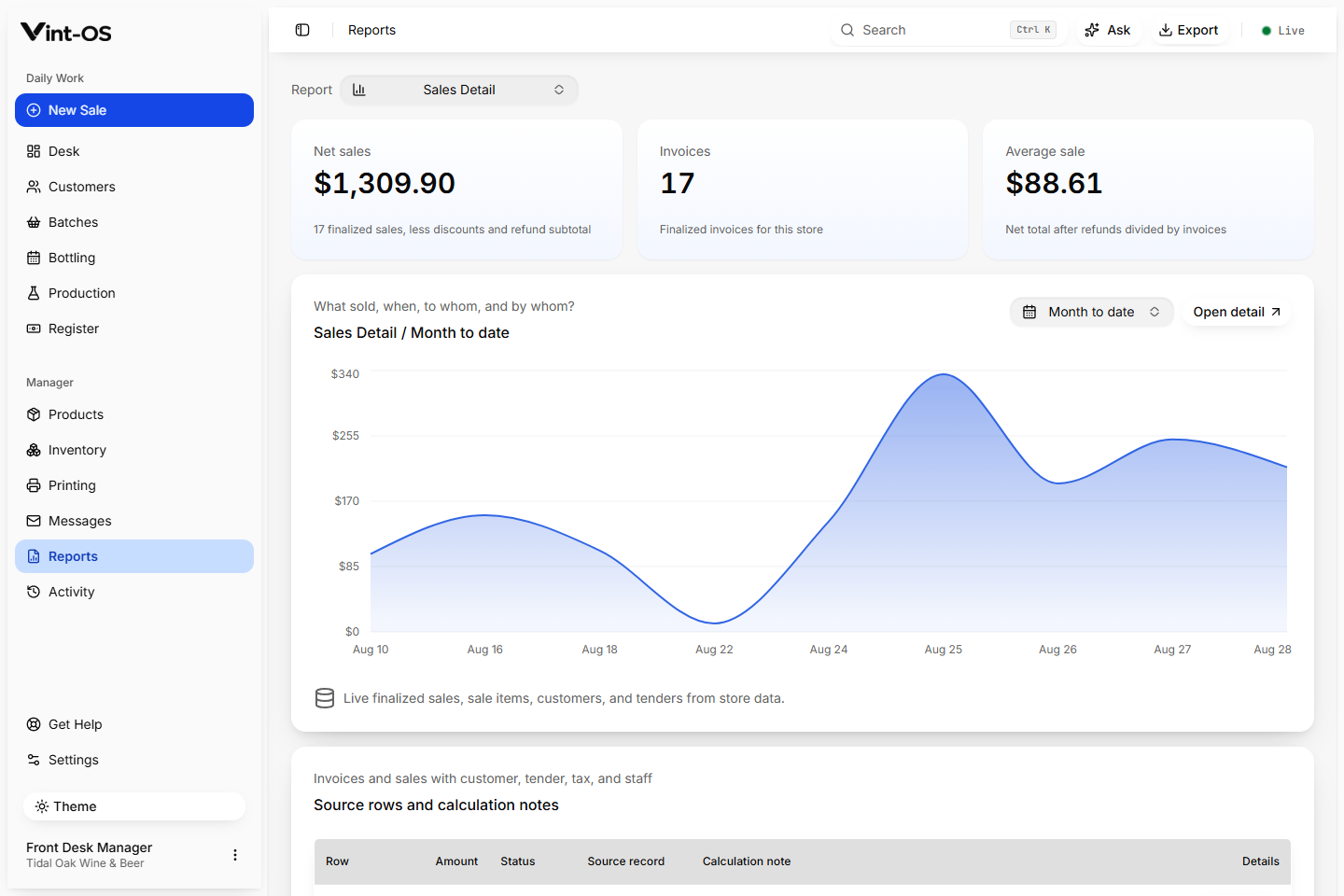Open the Desk page
Viewport: 1344px width, 896px height.
point(134,151)
